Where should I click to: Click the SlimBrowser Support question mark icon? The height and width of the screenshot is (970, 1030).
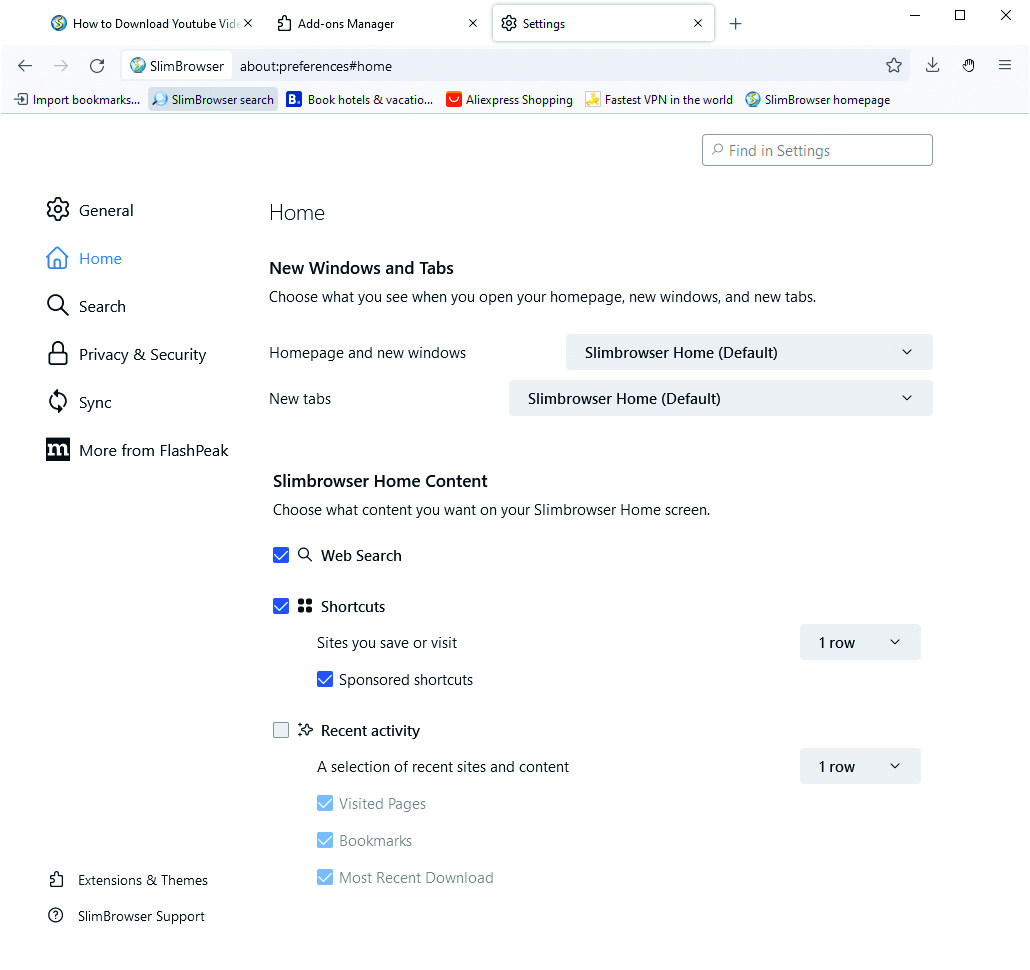pyautogui.click(x=56, y=915)
